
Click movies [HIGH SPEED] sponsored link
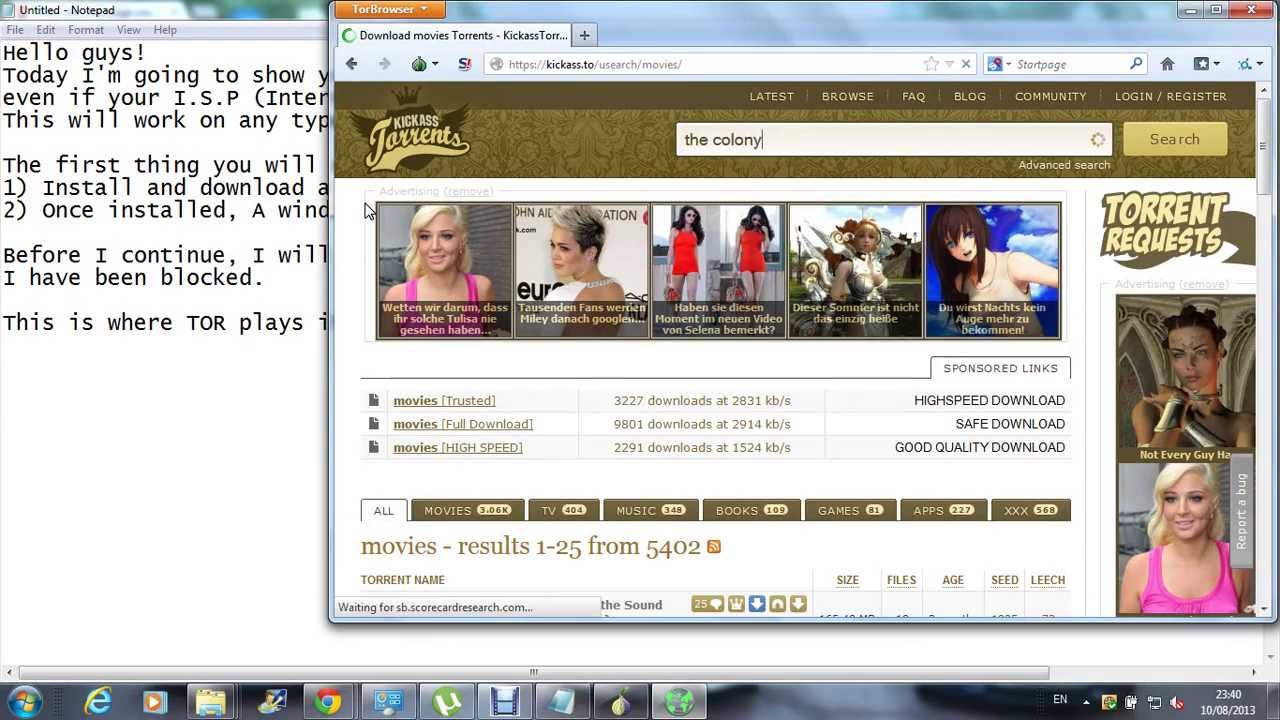click(x=458, y=447)
